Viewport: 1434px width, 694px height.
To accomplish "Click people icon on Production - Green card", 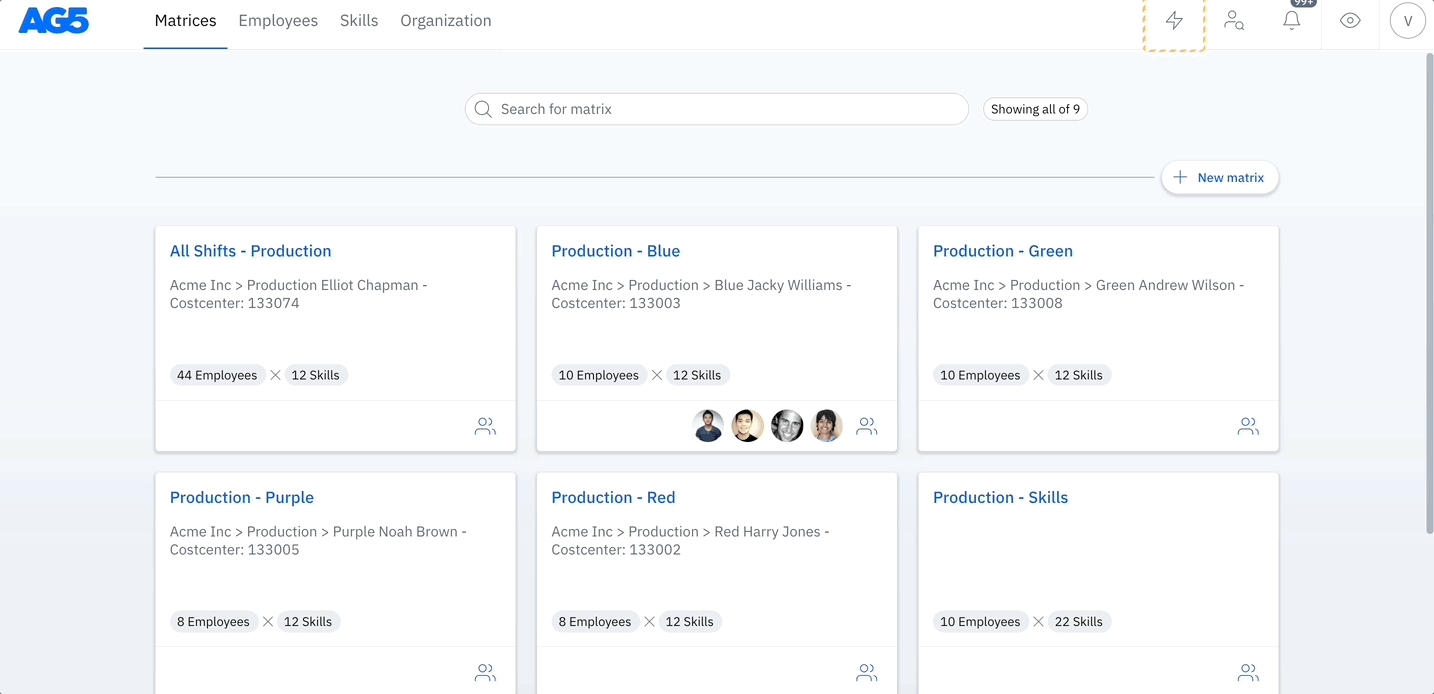I will click(1248, 426).
